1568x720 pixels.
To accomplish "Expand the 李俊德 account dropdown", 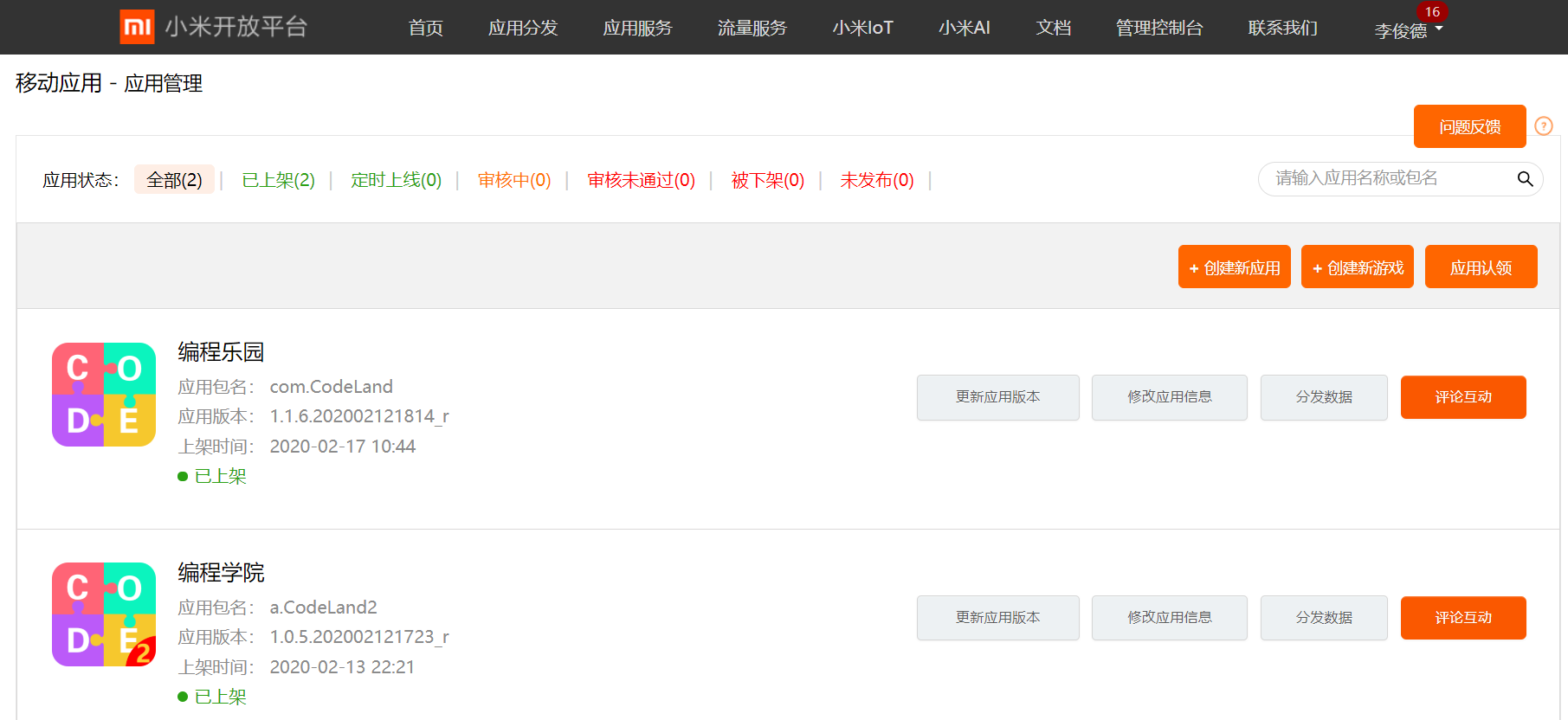I will pyautogui.click(x=1409, y=30).
